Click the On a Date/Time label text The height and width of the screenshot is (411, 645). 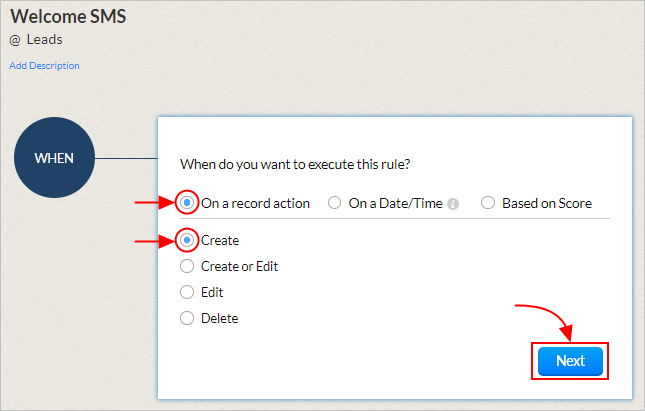pos(395,203)
